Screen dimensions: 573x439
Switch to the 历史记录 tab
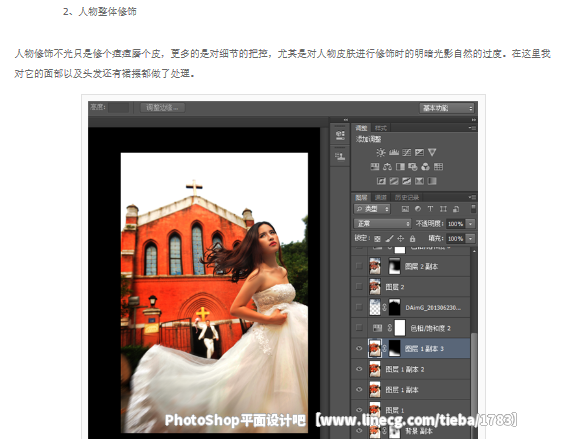pos(407,197)
